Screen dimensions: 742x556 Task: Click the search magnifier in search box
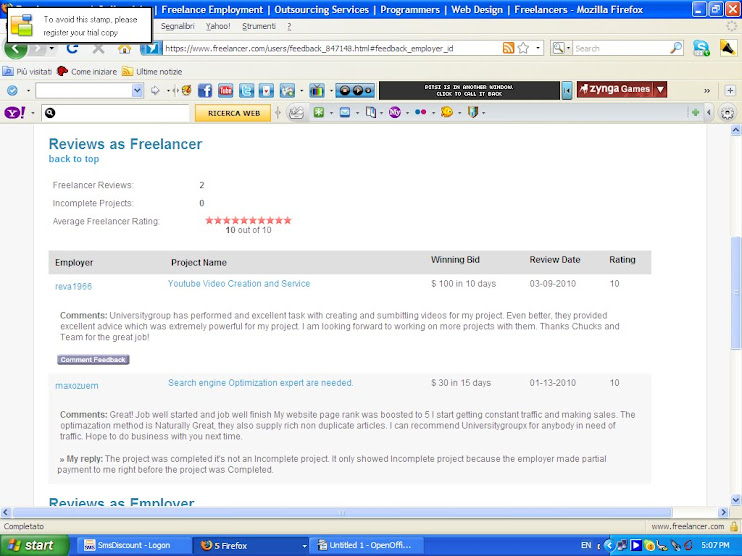pyautogui.click(x=676, y=48)
